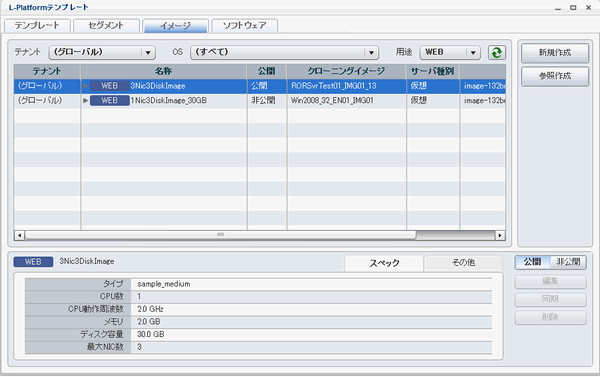This screenshot has width=600, height=377.
Task: Set image to 公開 toggle
Action: 533,262
